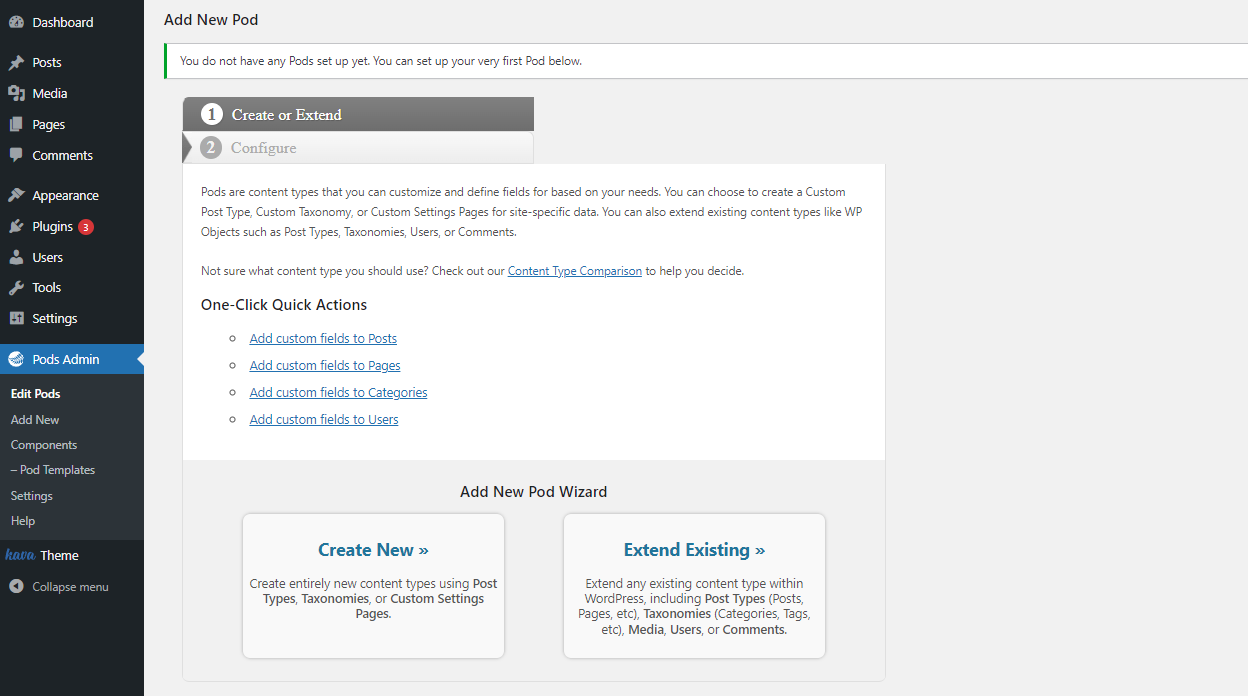Select the Create or Extend step
Image resolution: width=1248 pixels, height=696 pixels.
pos(358,114)
